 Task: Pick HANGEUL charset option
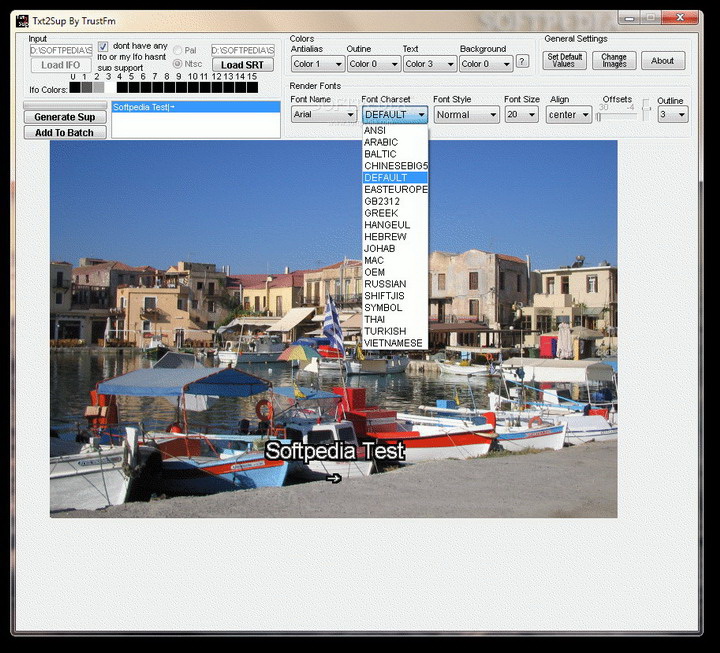[395, 225]
